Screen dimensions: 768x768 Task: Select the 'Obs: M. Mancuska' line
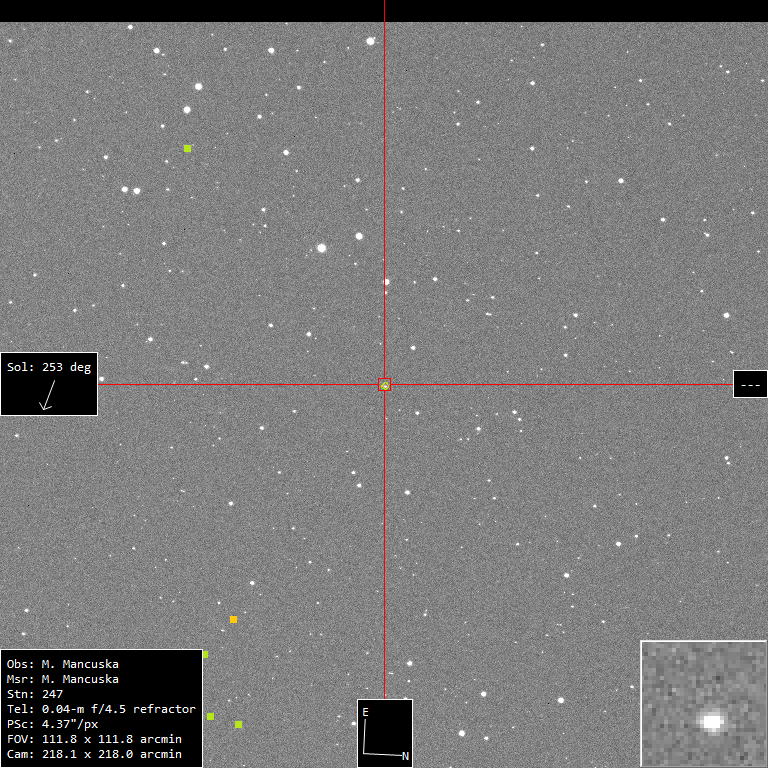(62, 664)
